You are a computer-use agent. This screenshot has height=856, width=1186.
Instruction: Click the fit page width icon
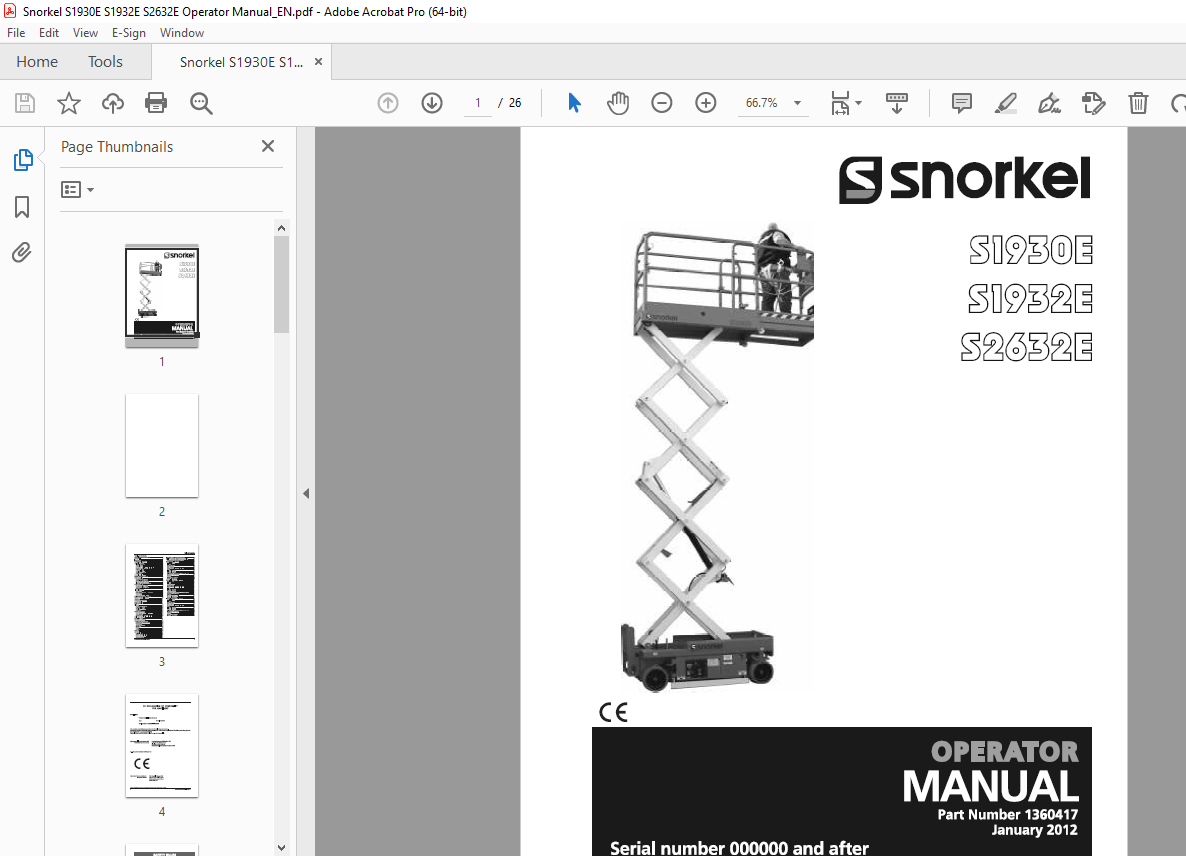[x=840, y=103]
